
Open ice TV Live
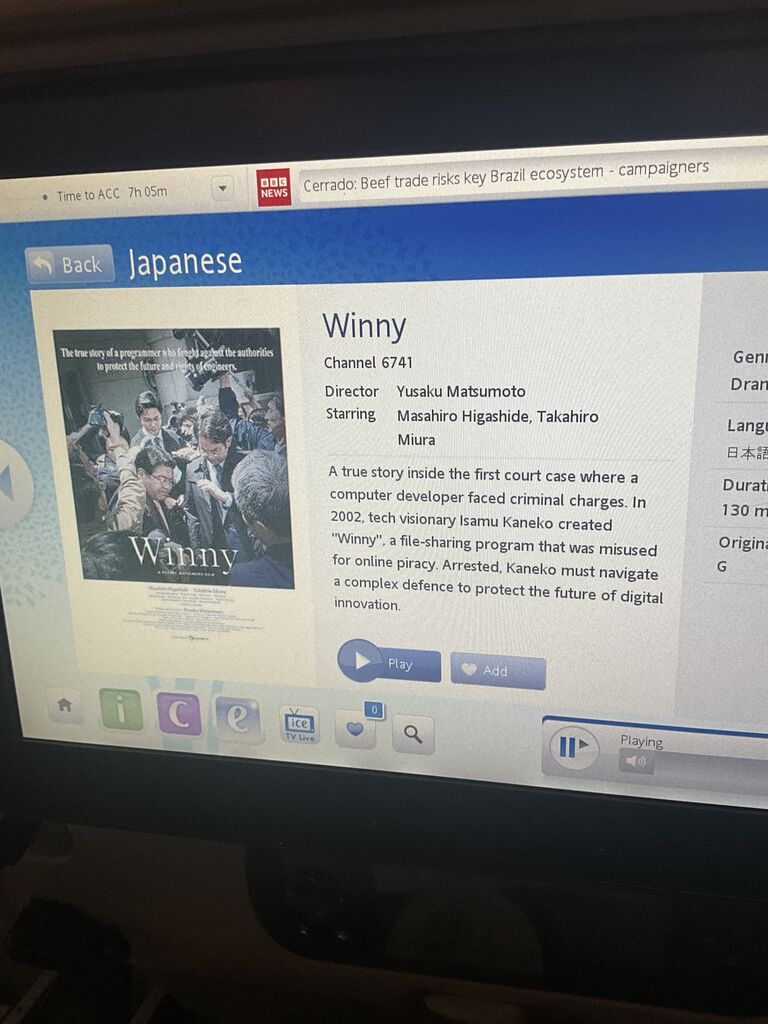[299, 724]
